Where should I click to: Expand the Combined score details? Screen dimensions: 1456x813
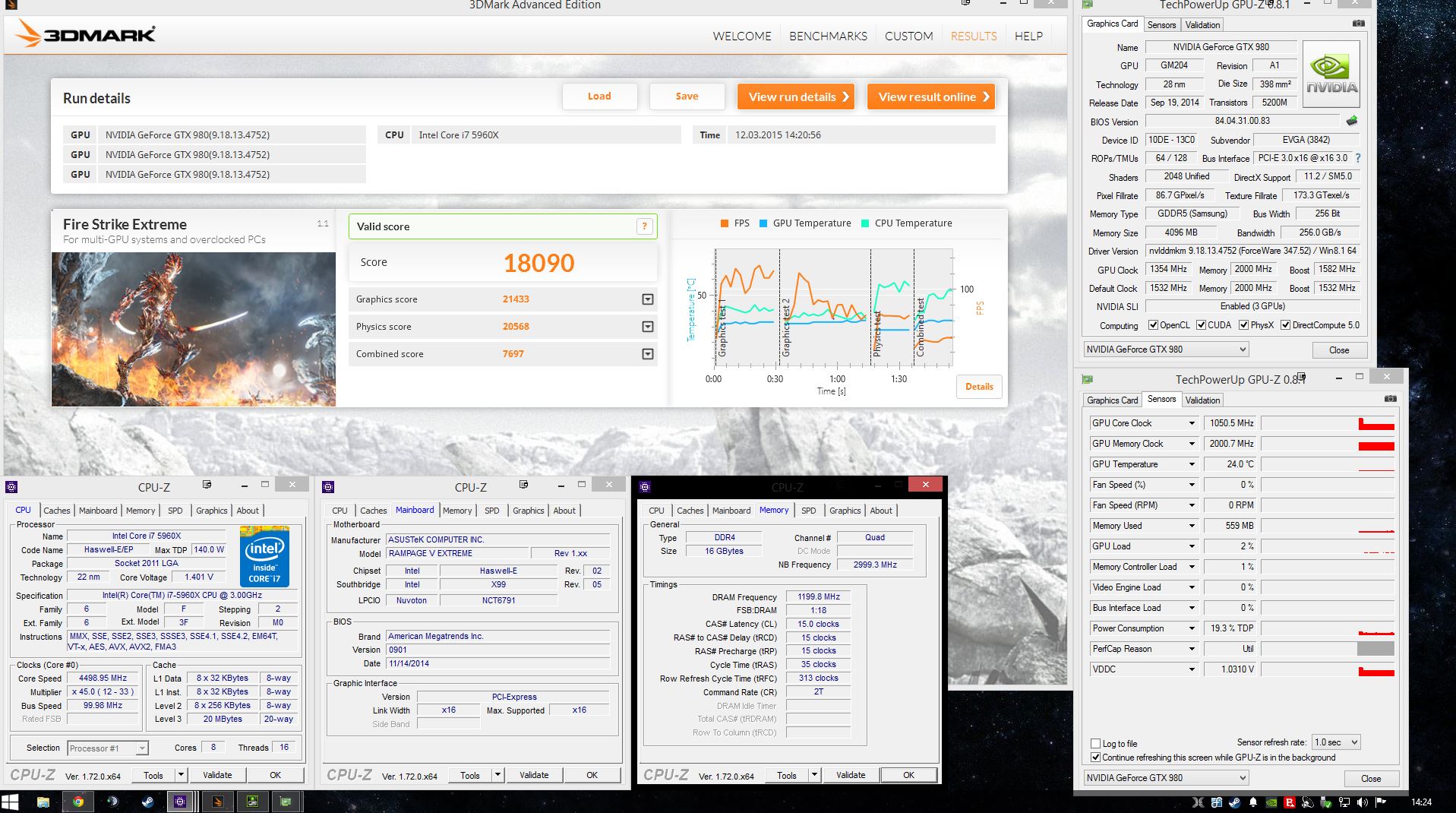648,354
